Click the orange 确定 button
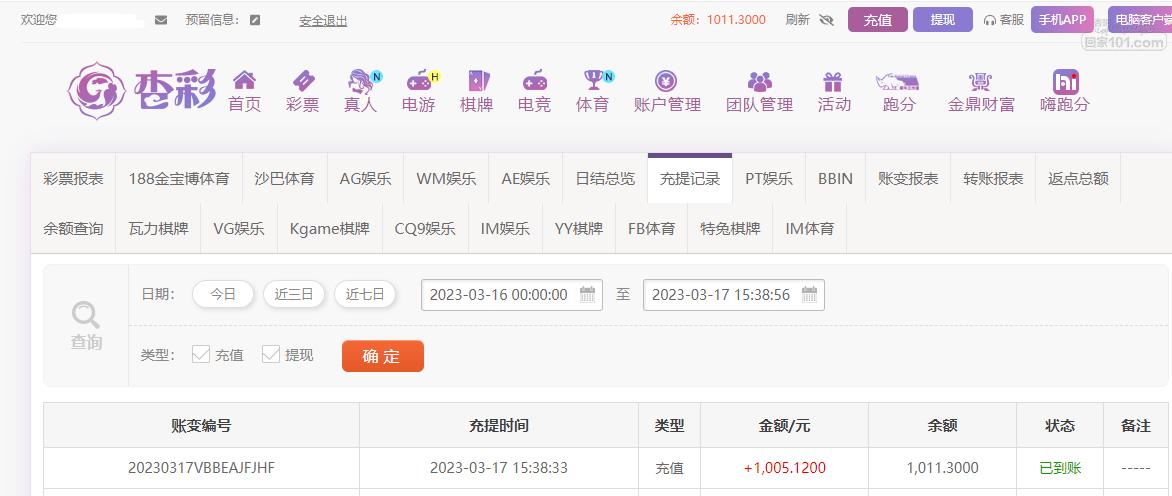 [382, 356]
